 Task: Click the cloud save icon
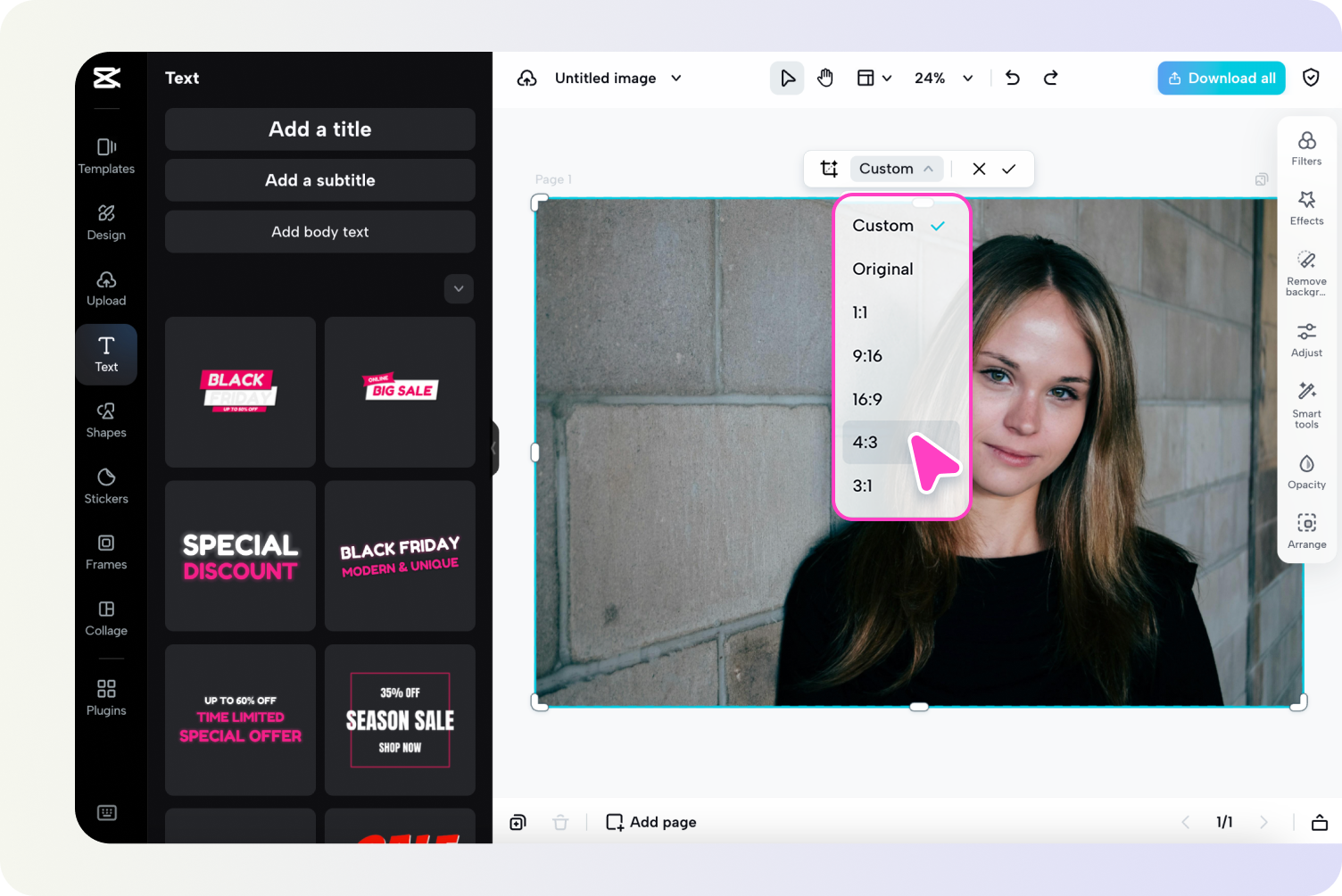(527, 79)
